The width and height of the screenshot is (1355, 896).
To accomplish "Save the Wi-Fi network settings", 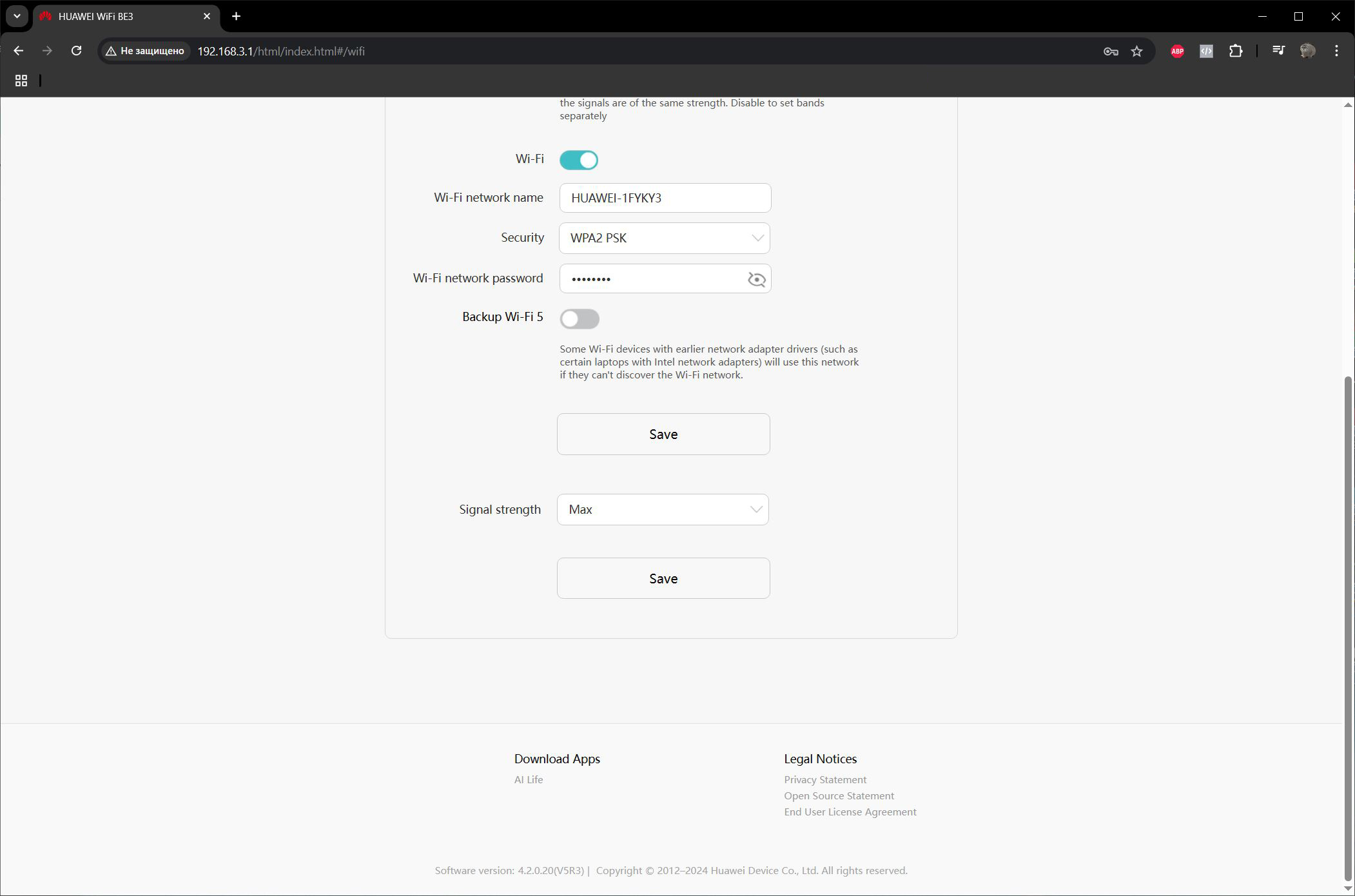I will click(x=663, y=434).
